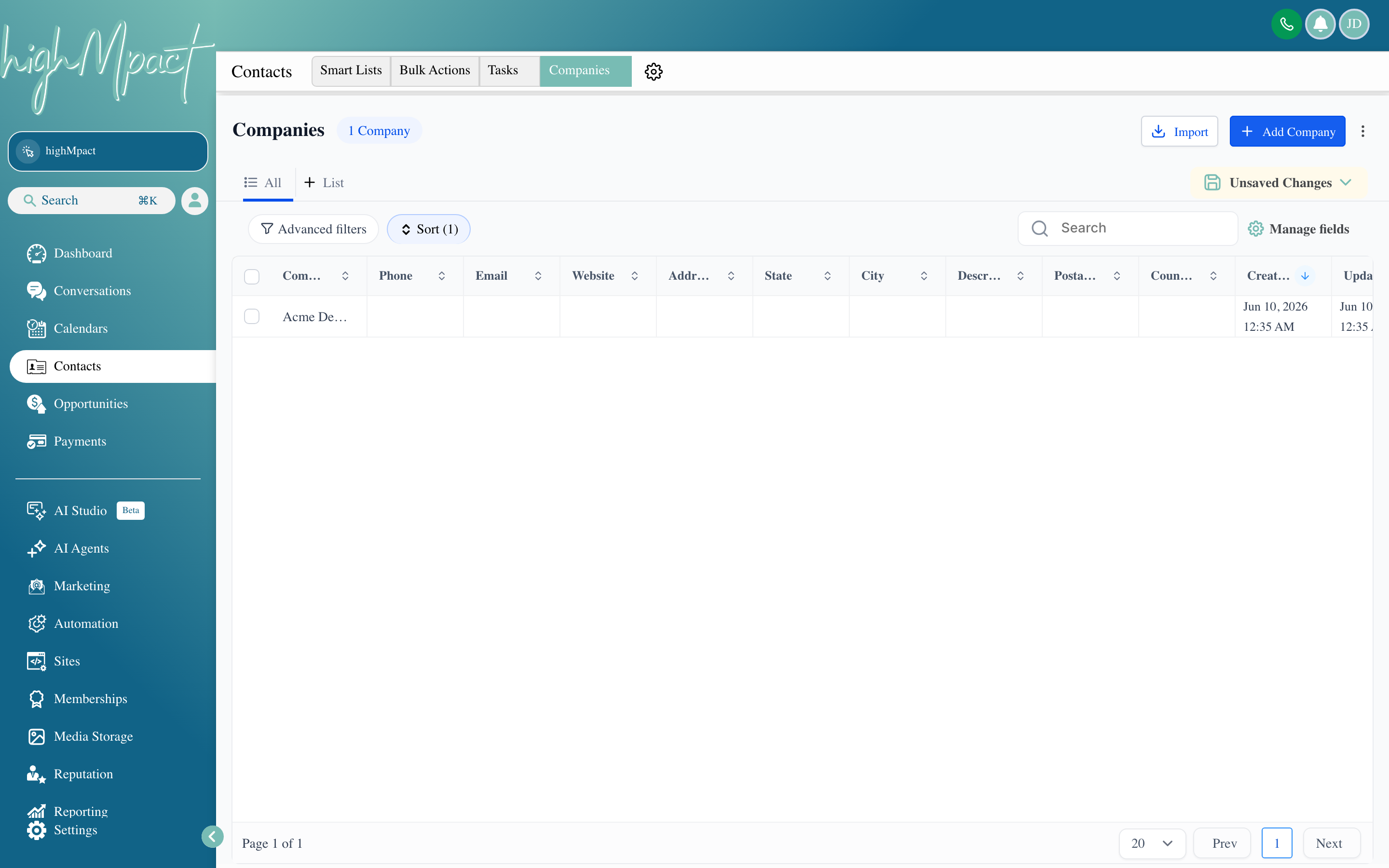Sort by the Website column
Viewport: 1389px width, 868px height.
[x=635, y=276]
